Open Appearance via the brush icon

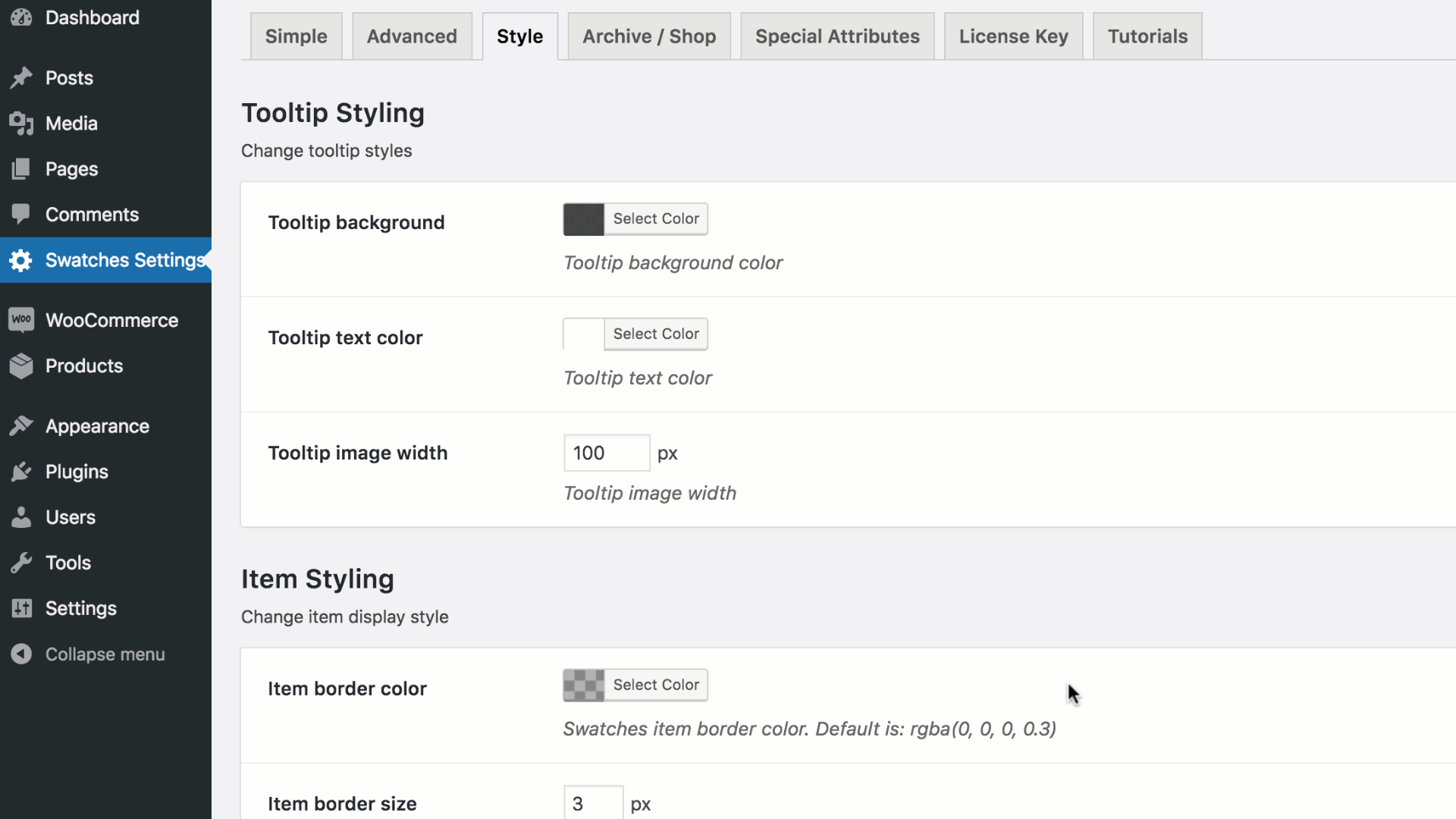coord(21,425)
